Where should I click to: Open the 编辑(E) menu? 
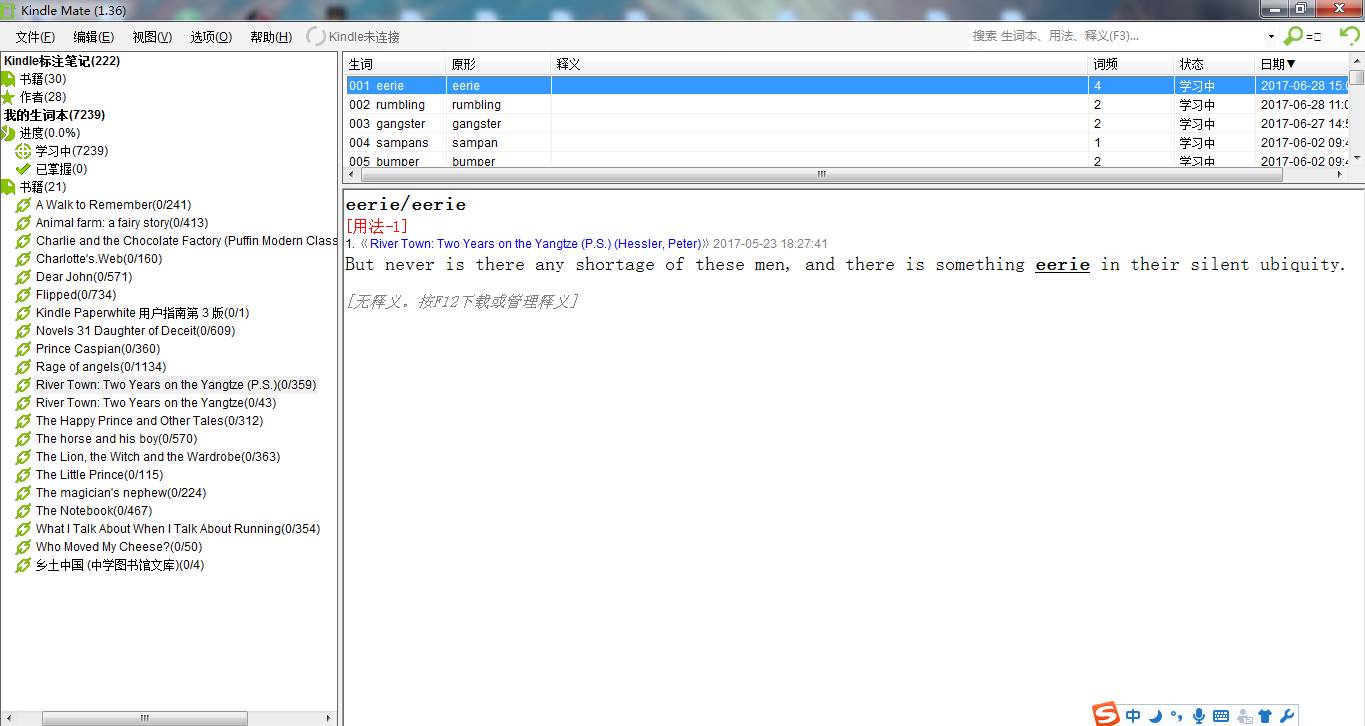[93, 37]
